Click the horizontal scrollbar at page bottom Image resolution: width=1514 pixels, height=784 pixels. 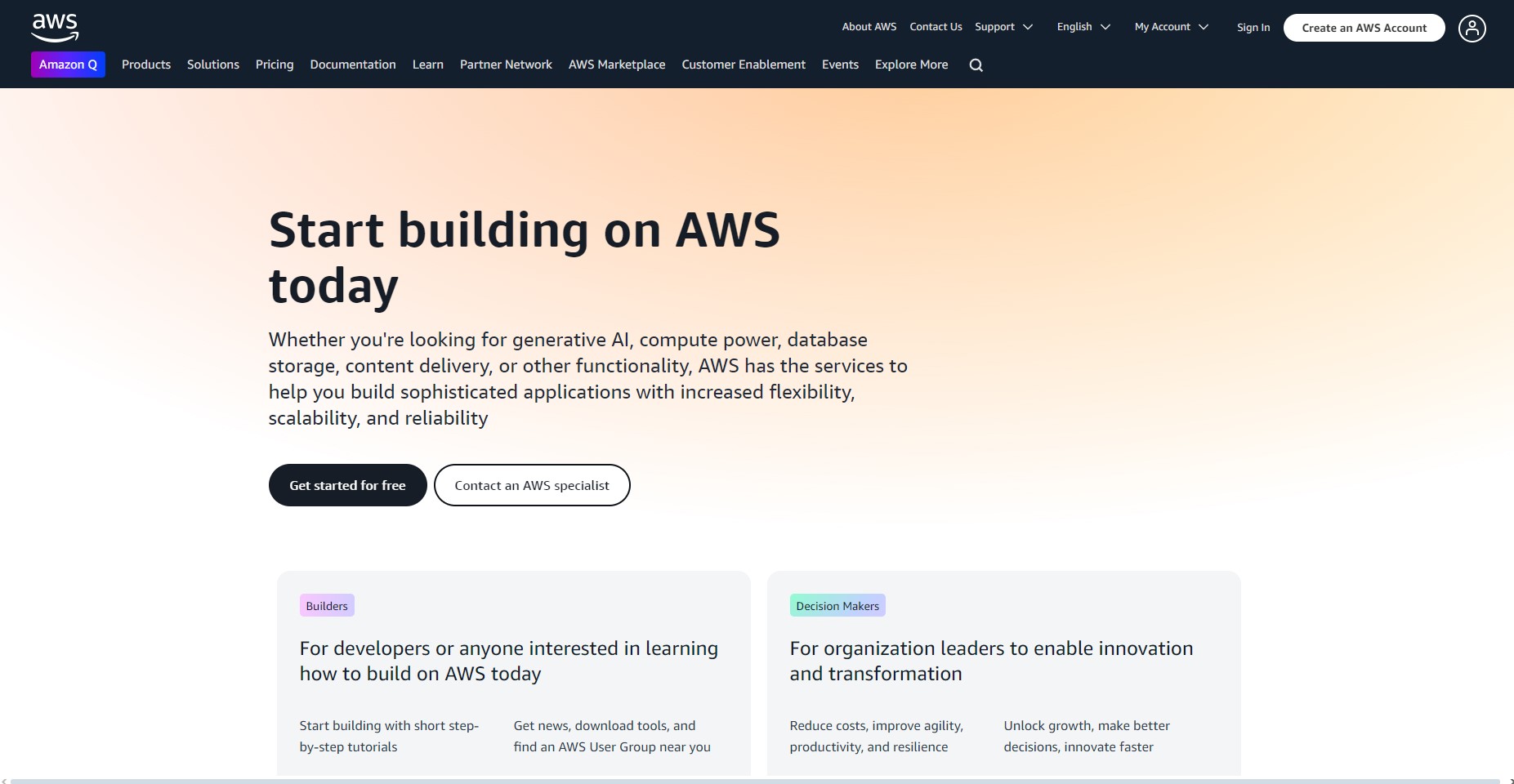tap(755, 781)
